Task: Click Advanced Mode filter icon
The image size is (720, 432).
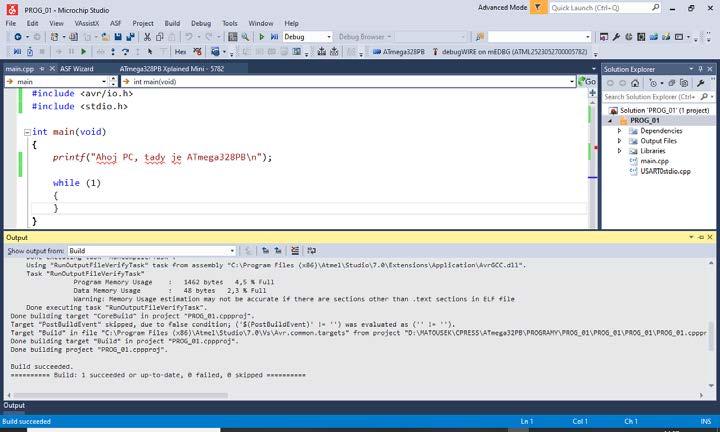Action: (538, 8)
